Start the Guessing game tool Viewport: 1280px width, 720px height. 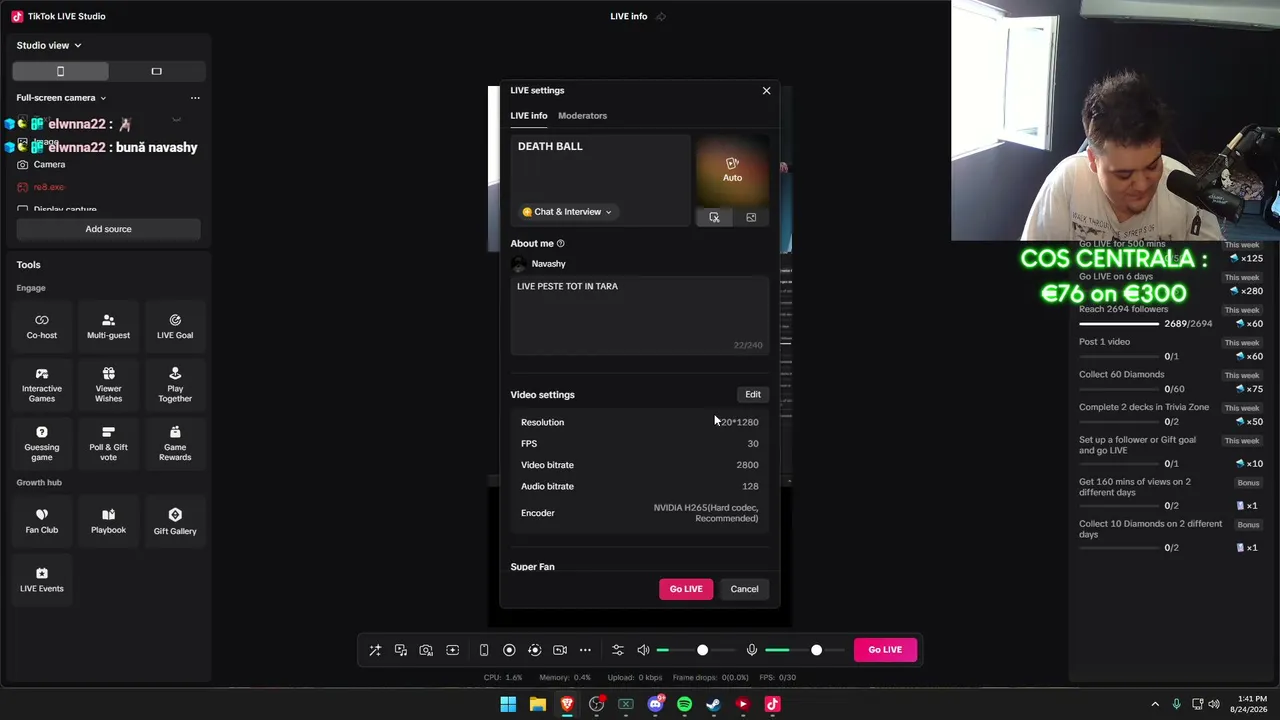pyautogui.click(x=42, y=444)
